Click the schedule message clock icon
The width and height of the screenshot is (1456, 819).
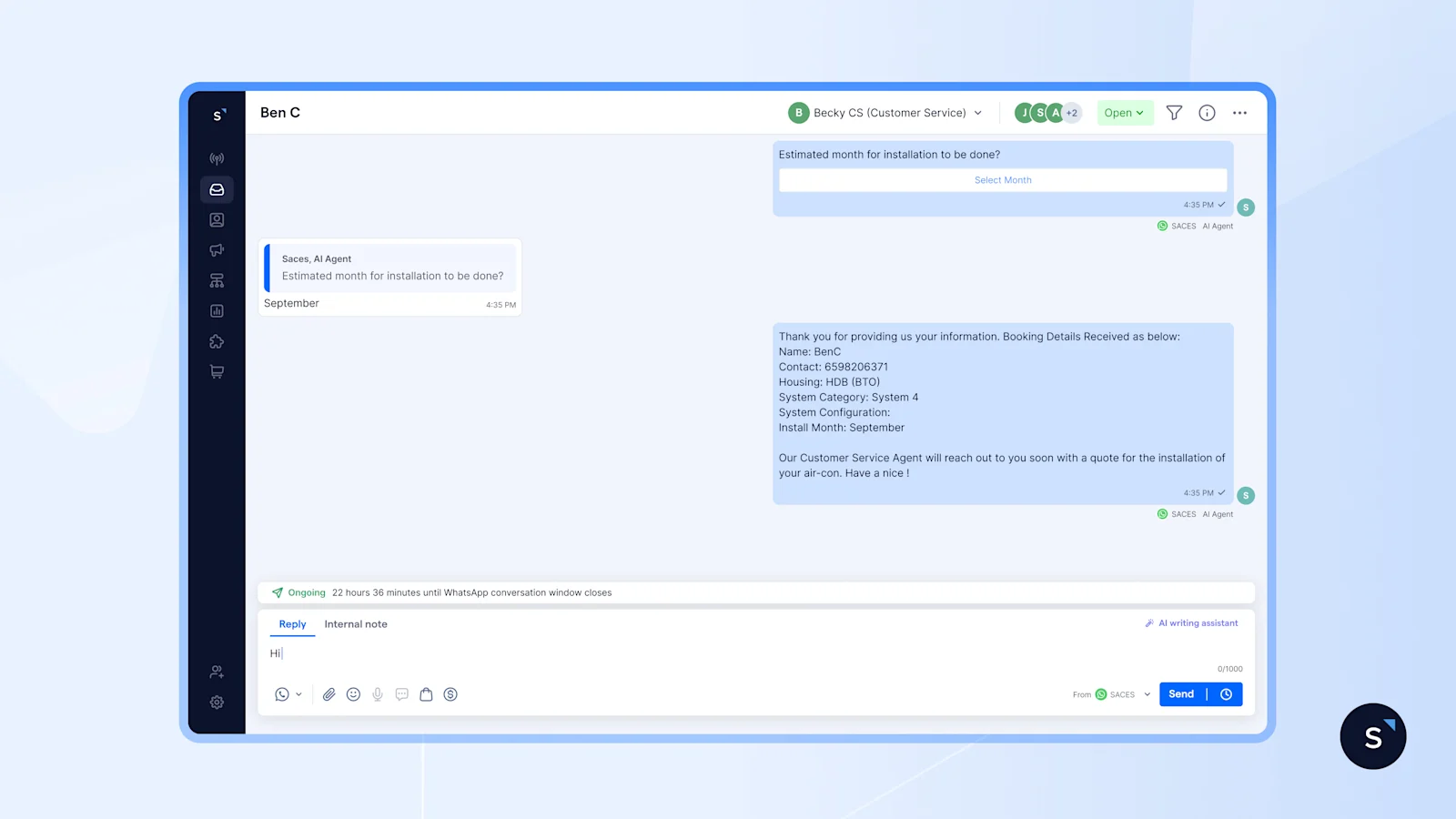[1226, 694]
